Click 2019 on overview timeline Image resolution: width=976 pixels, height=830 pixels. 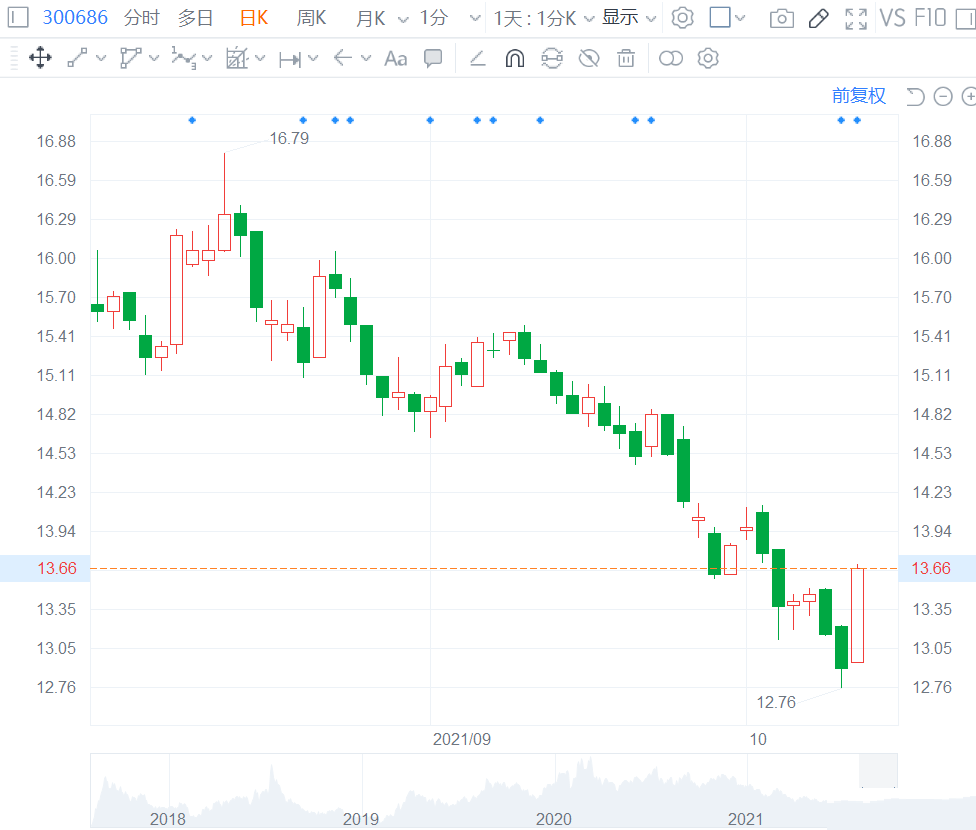point(361,819)
